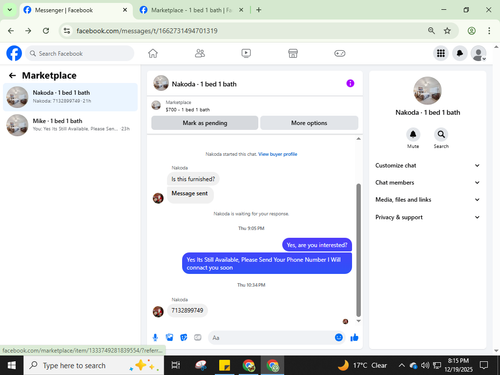Viewport: 500px width, 375px height.
Task: Open conversation information purple icon
Action: click(350, 83)
